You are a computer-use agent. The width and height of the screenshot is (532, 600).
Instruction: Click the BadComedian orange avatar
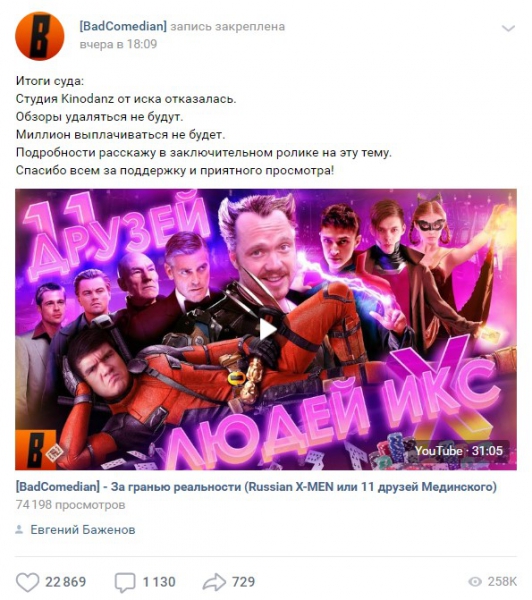tap(39, 36)
